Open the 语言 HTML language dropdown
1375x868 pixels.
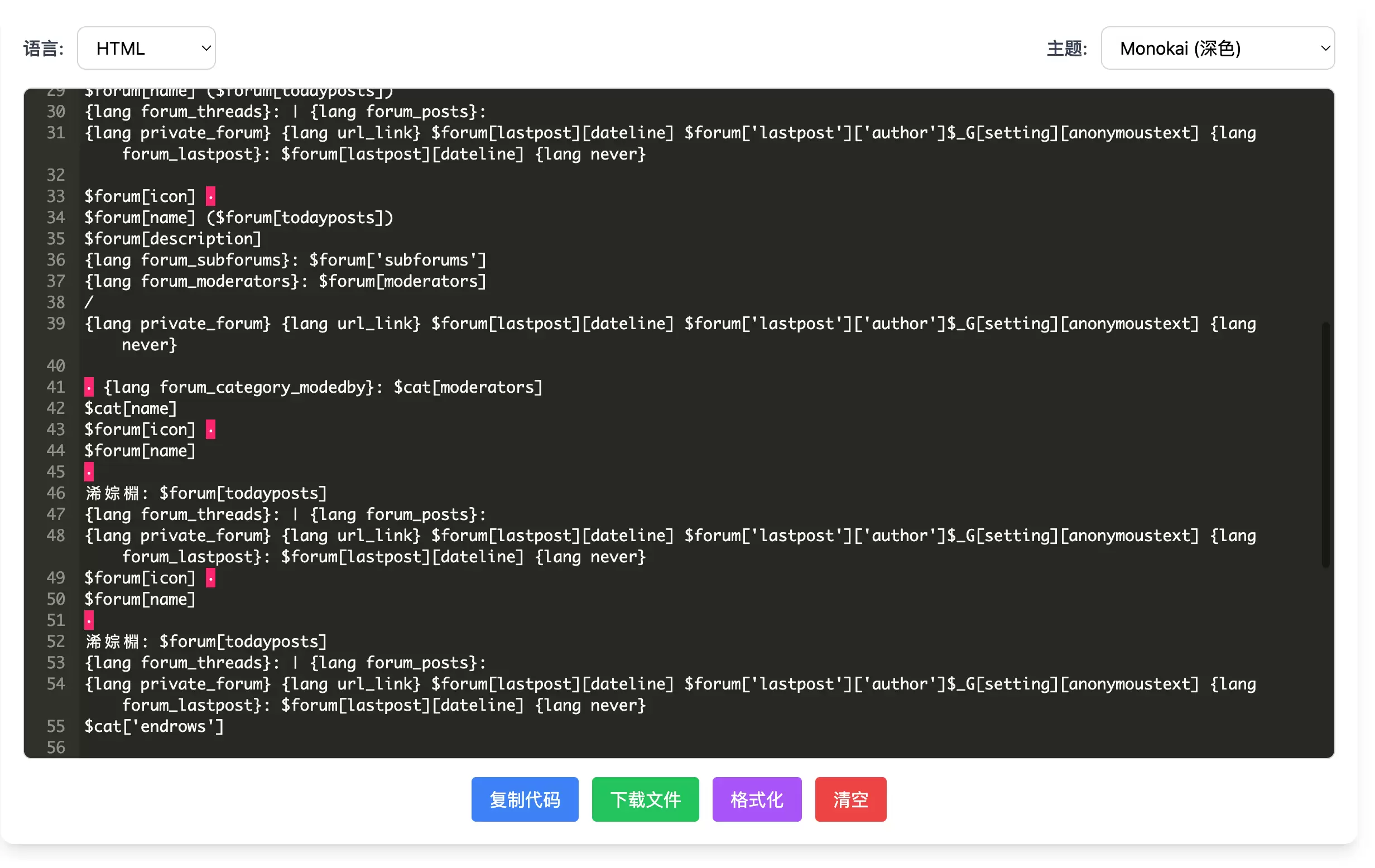(146, 48)
